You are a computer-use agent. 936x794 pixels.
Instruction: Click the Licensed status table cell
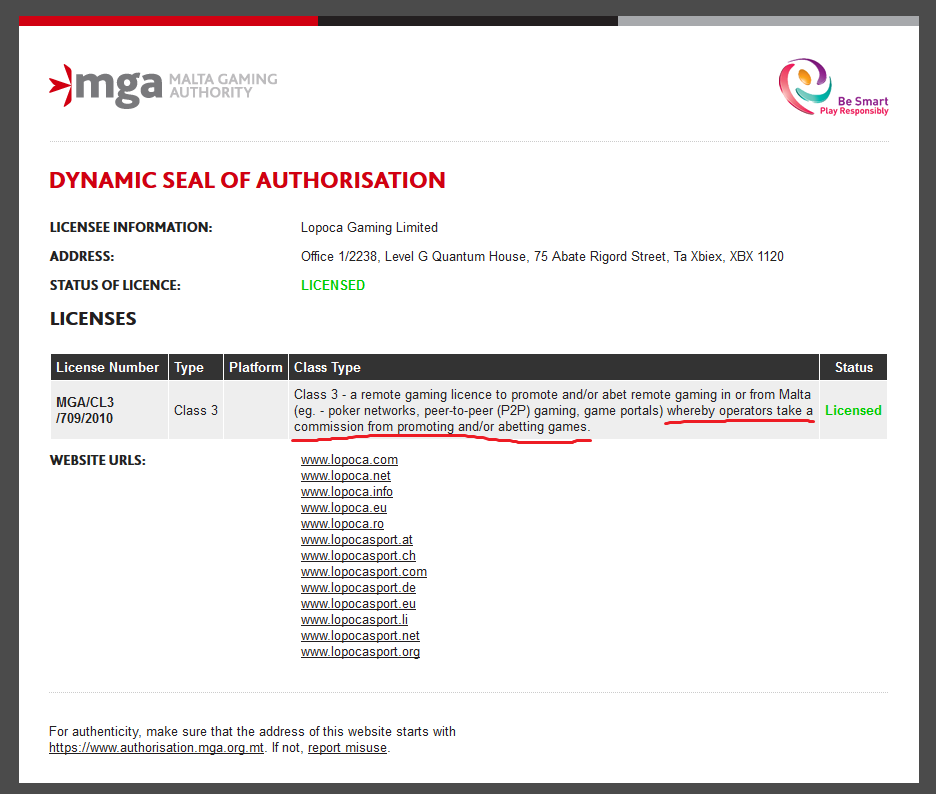pos(854,410)
